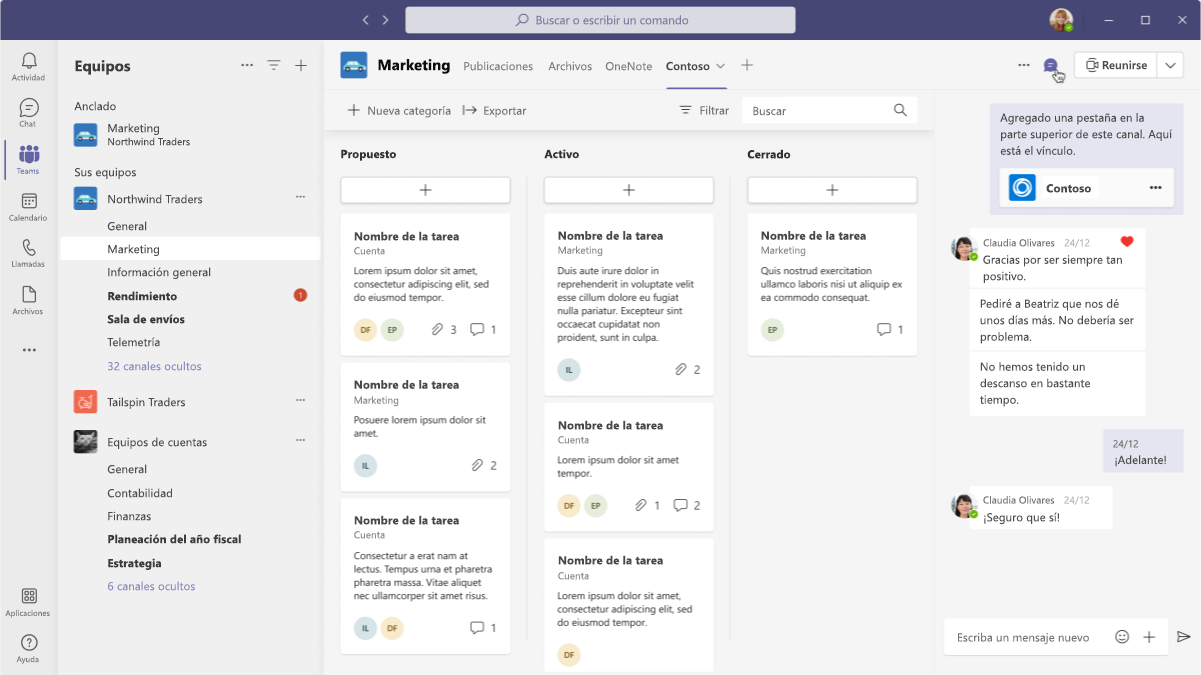
Task: Open Chat from the left rail
Action: 28,113
